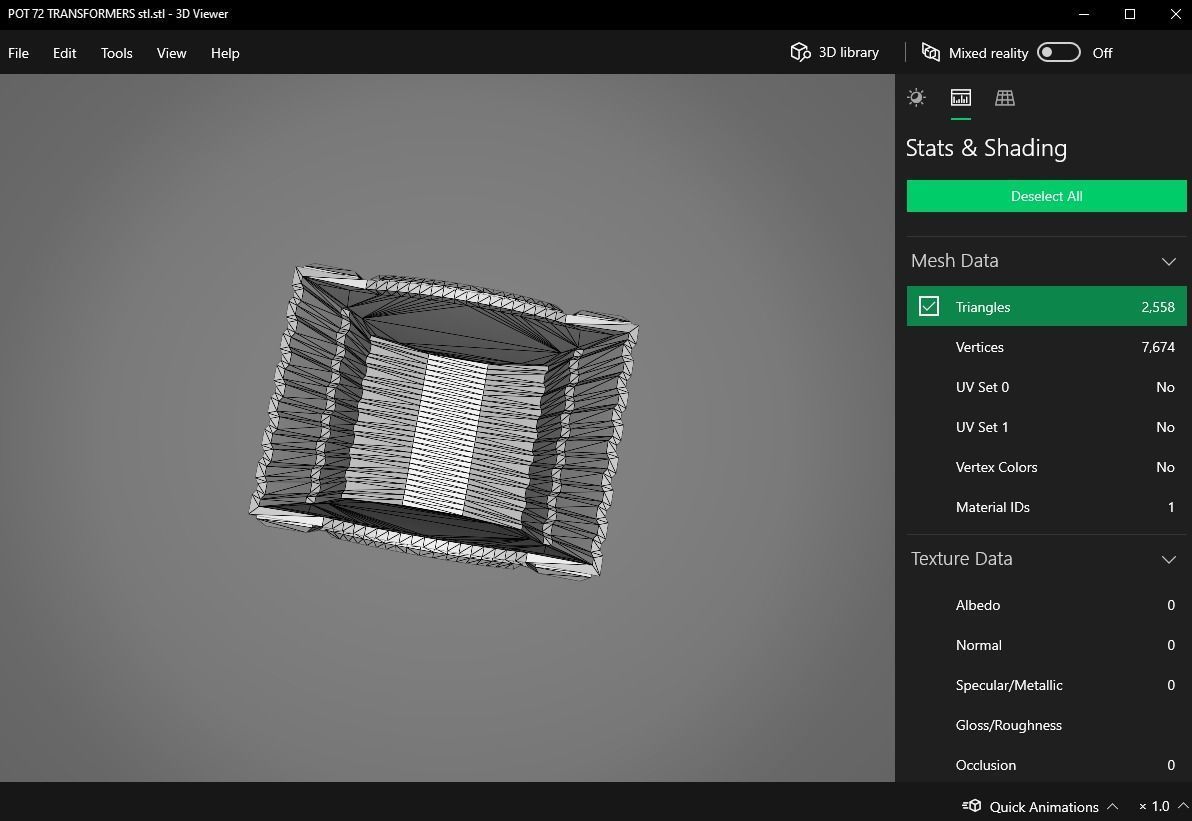Click the Deselect All button

click(1046, 196)
